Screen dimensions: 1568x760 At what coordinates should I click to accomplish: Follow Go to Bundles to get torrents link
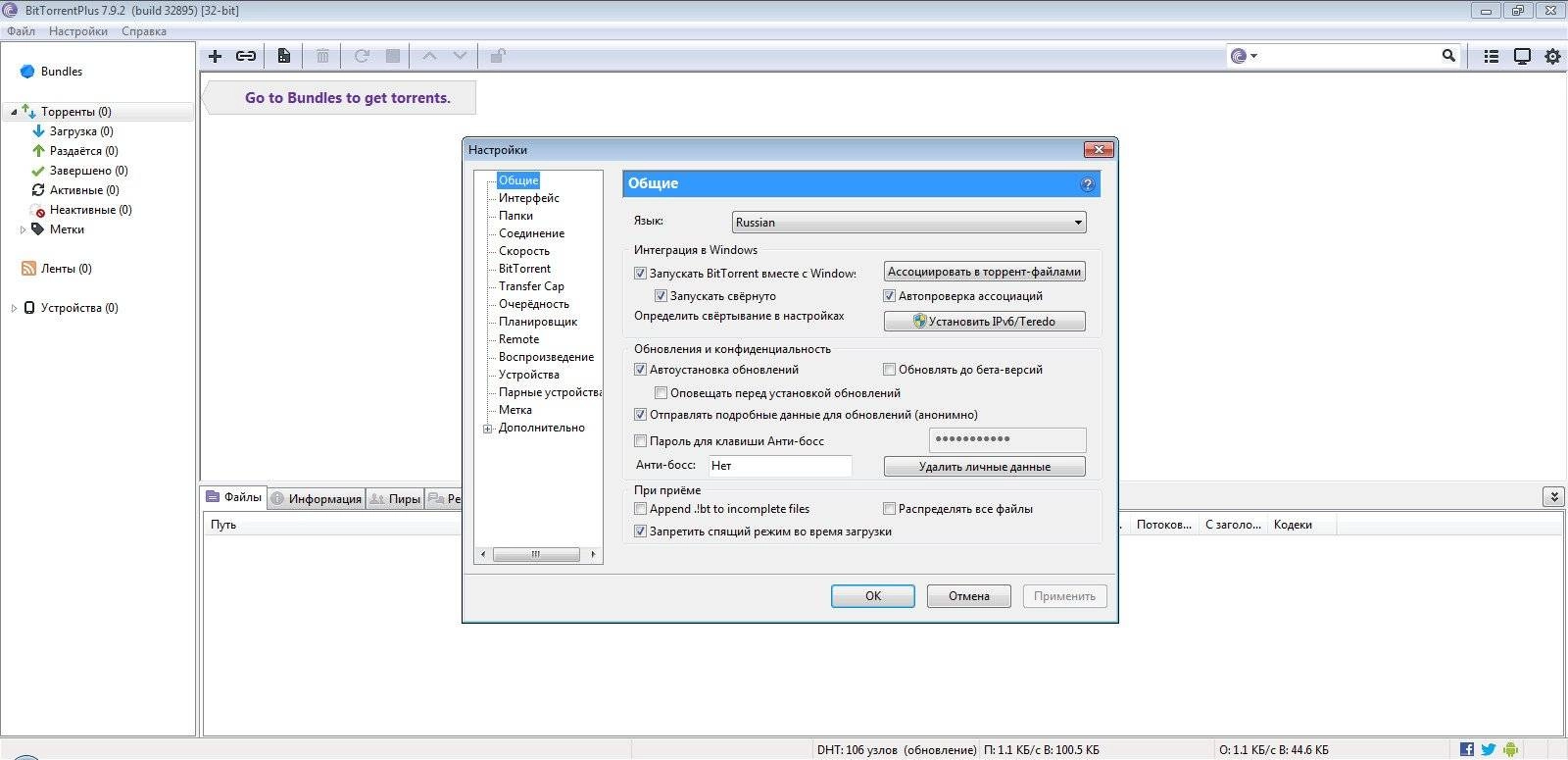tap(348, 98)
